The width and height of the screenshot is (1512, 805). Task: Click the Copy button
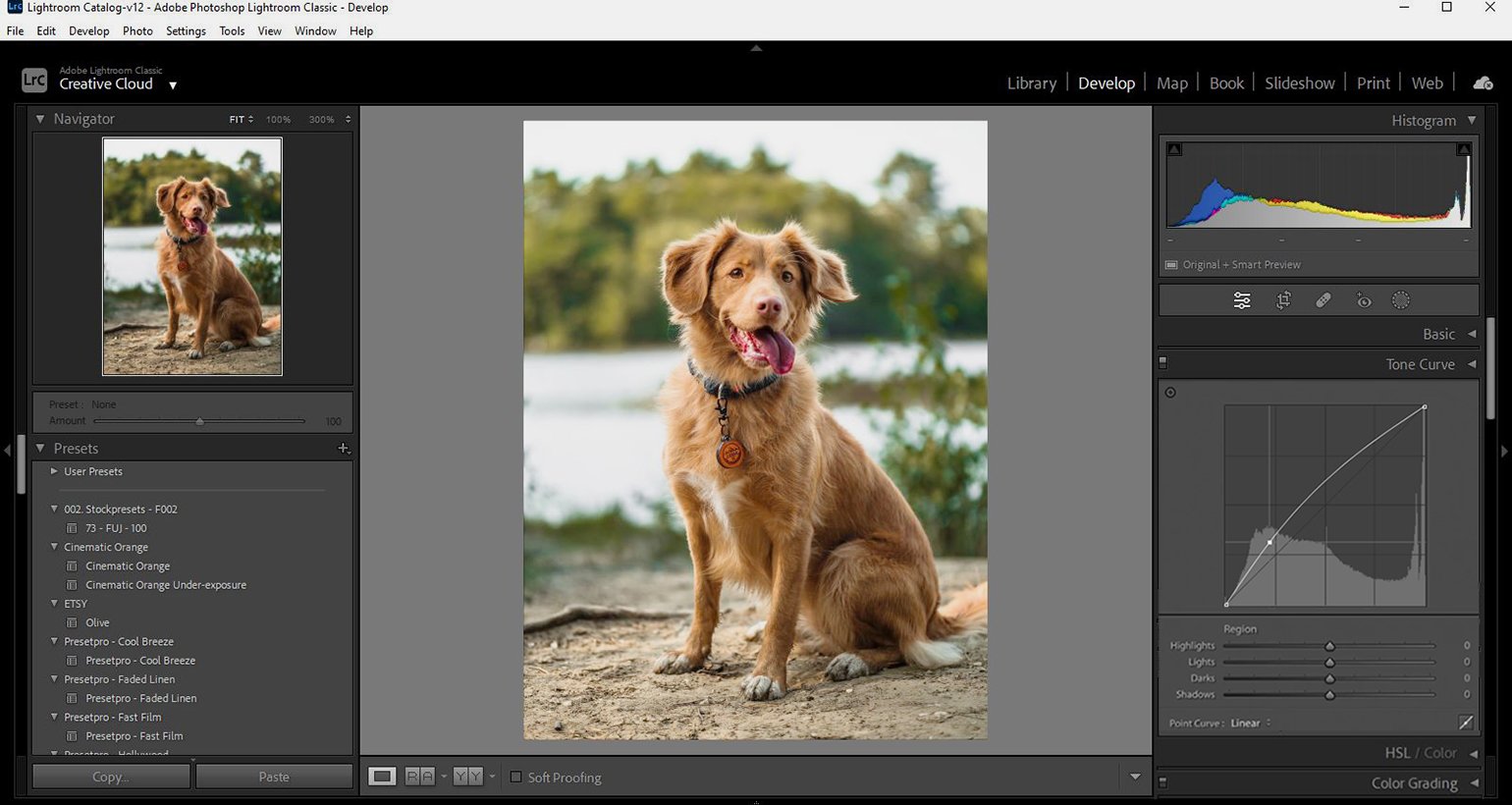pos(111,777)
